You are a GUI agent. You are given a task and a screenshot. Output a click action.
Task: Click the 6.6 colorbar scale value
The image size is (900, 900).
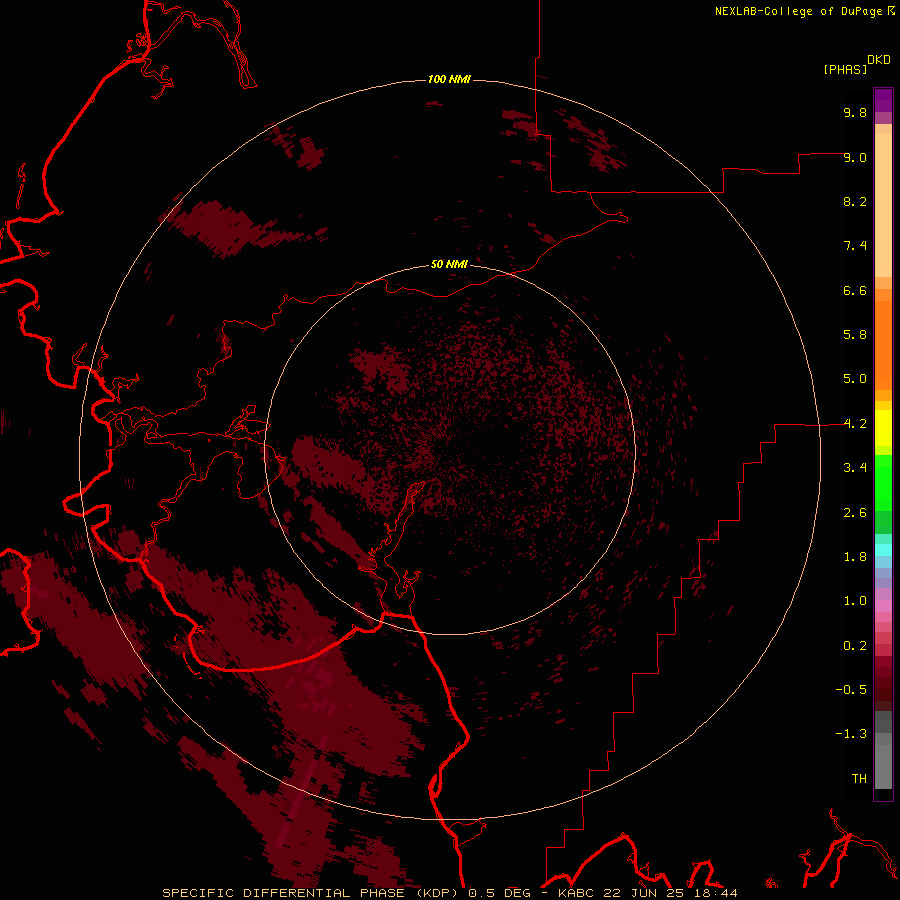pos(855,290)
